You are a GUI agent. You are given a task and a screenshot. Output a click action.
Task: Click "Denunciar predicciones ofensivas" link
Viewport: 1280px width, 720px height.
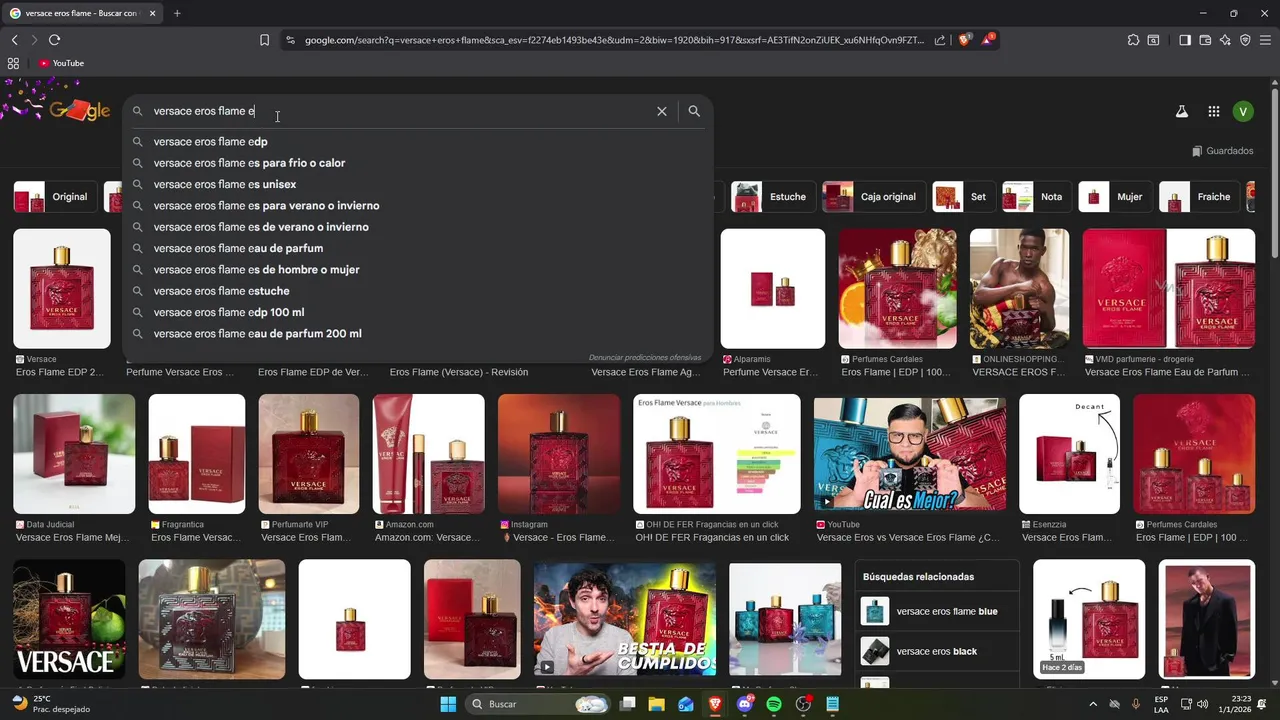[x=645, y=357]
